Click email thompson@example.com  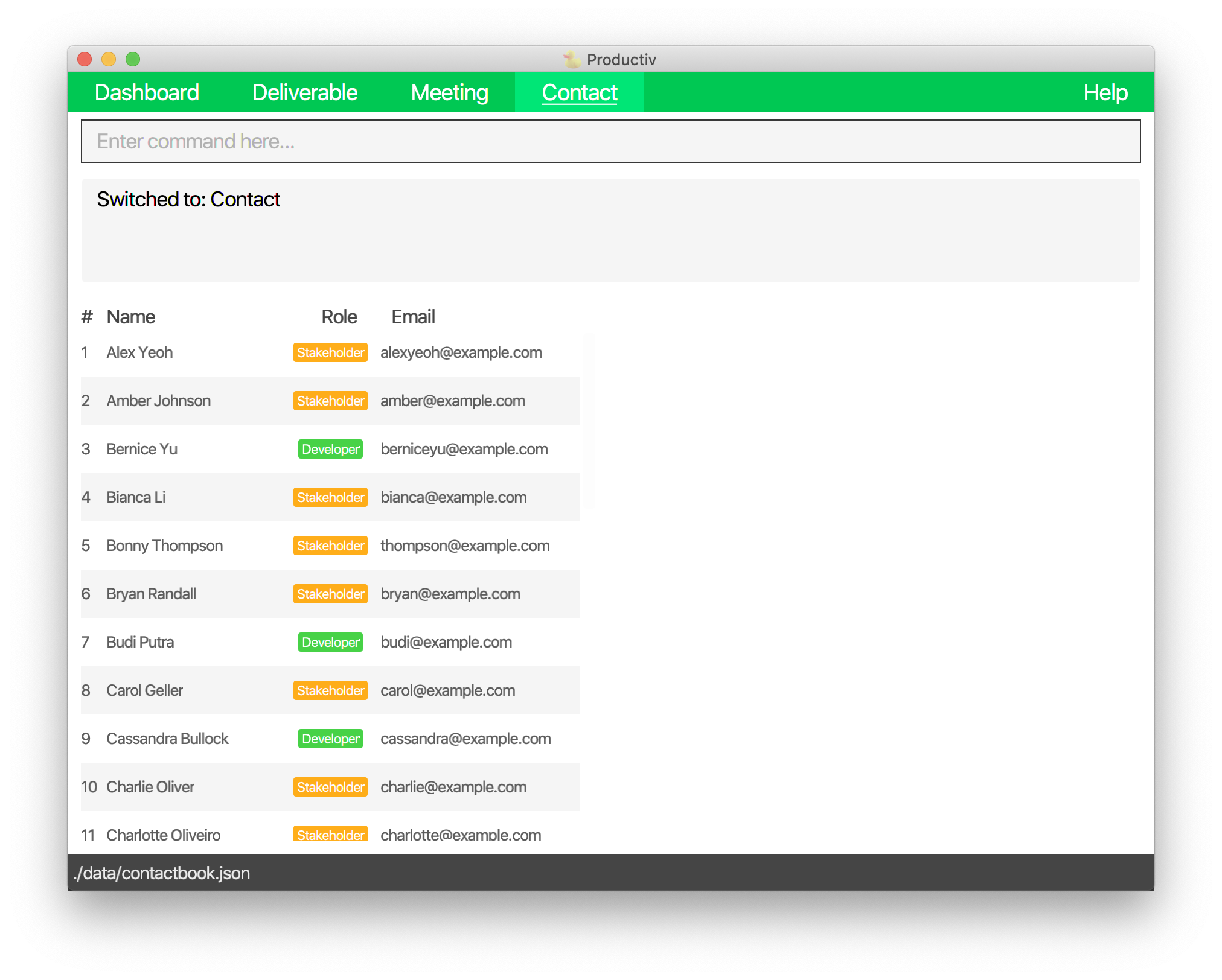[465, 546]
